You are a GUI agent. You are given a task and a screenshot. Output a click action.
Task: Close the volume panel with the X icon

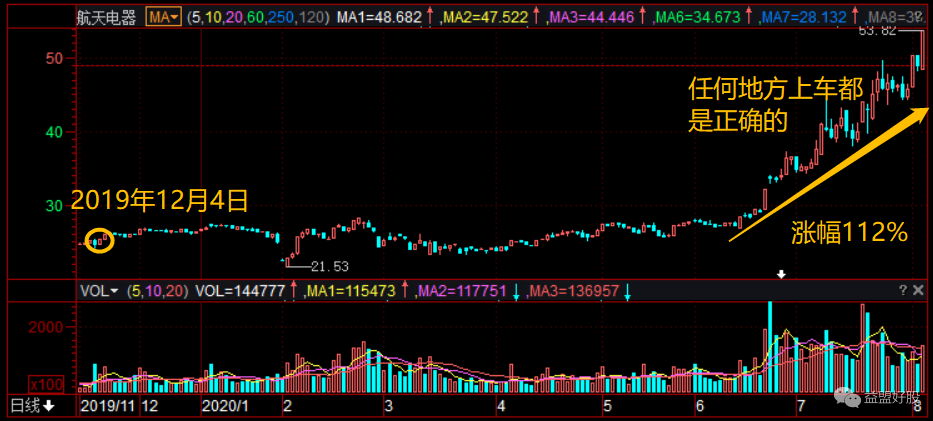919,290
